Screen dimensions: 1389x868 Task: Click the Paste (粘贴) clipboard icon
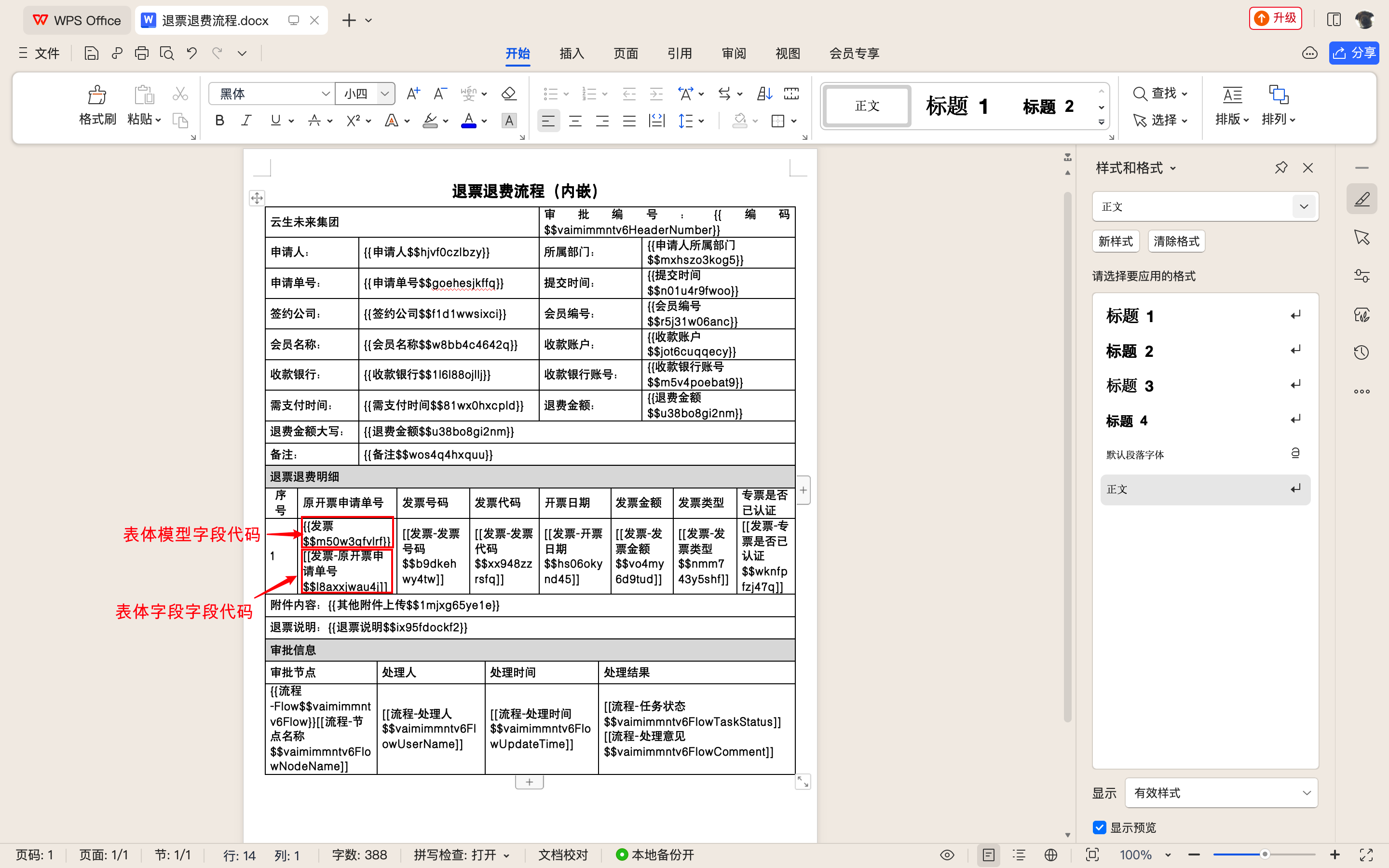144,95
